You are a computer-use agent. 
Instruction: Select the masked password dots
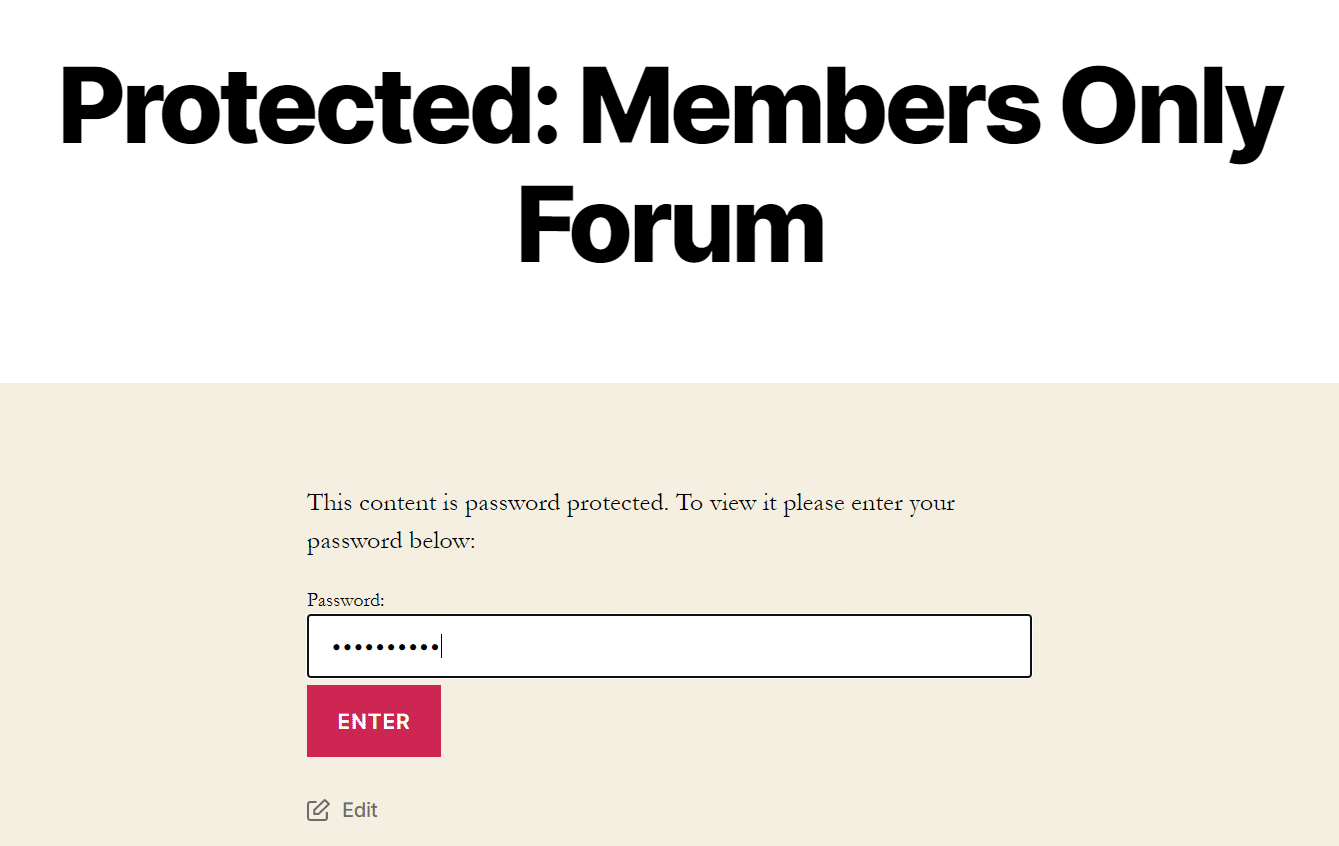click(385, 646)
